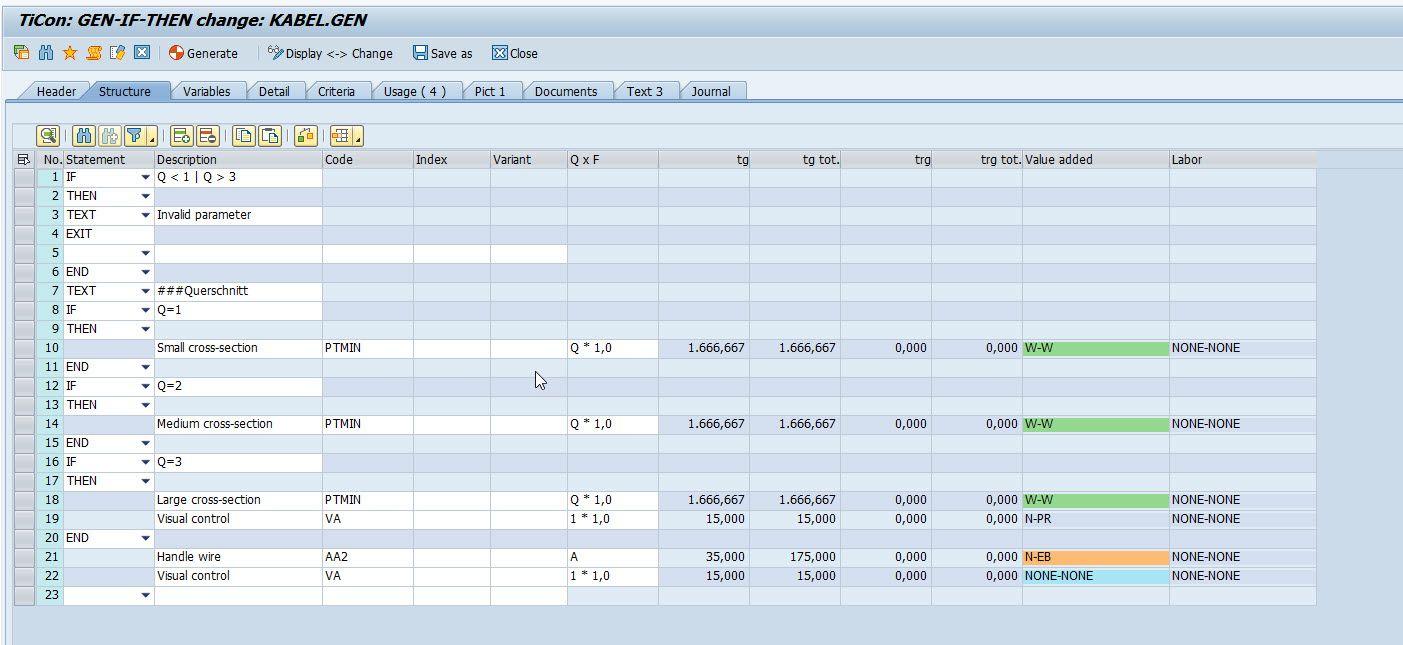Image resolution: width=1403 pixels, height=645 pixels.
Task: Open the Statement dropdown for row 12
Action: pos(146,386)
